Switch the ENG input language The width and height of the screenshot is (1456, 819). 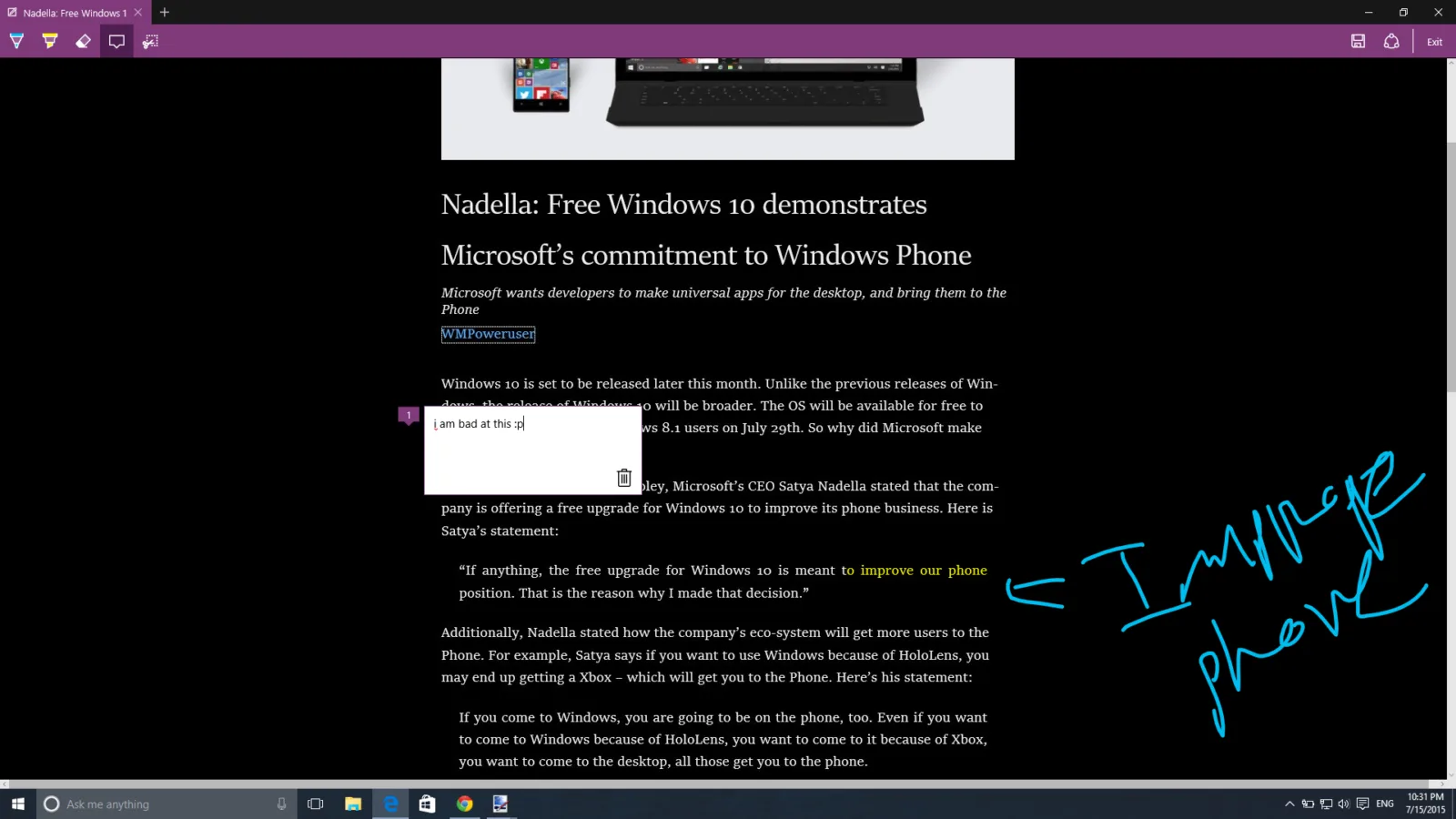1385,804
